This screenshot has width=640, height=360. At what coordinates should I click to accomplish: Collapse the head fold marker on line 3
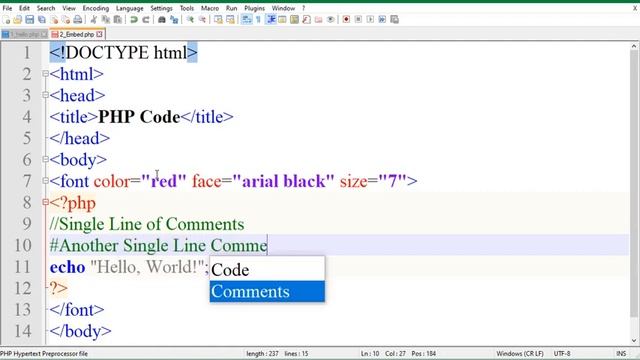[45, 95]
